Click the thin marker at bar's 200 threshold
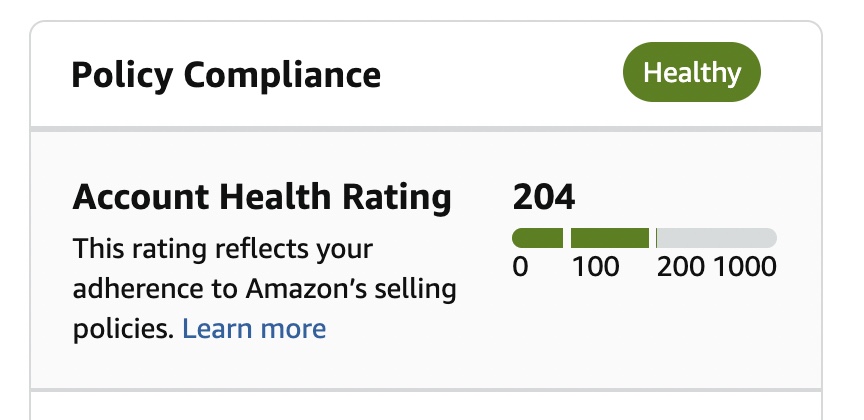Viewport: 864px width, 420px height. (656, 238)
